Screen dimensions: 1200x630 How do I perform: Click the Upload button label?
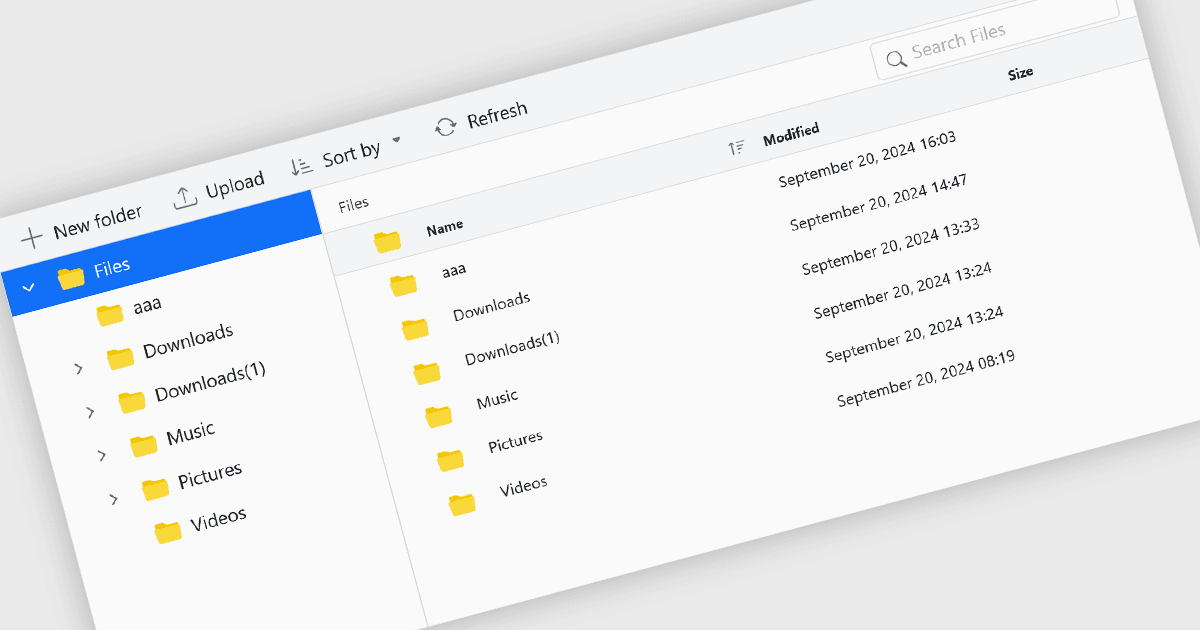[x=235, y=185]
